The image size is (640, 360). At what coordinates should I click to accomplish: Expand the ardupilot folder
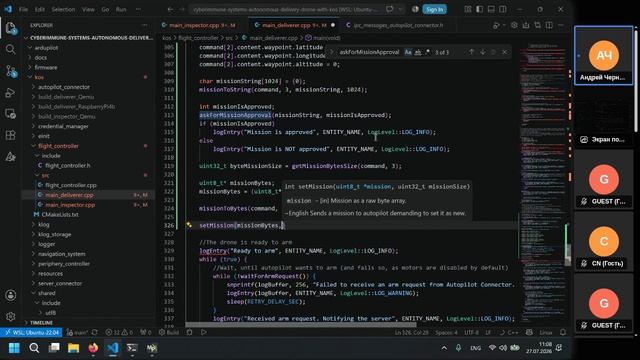coord(46,48)
